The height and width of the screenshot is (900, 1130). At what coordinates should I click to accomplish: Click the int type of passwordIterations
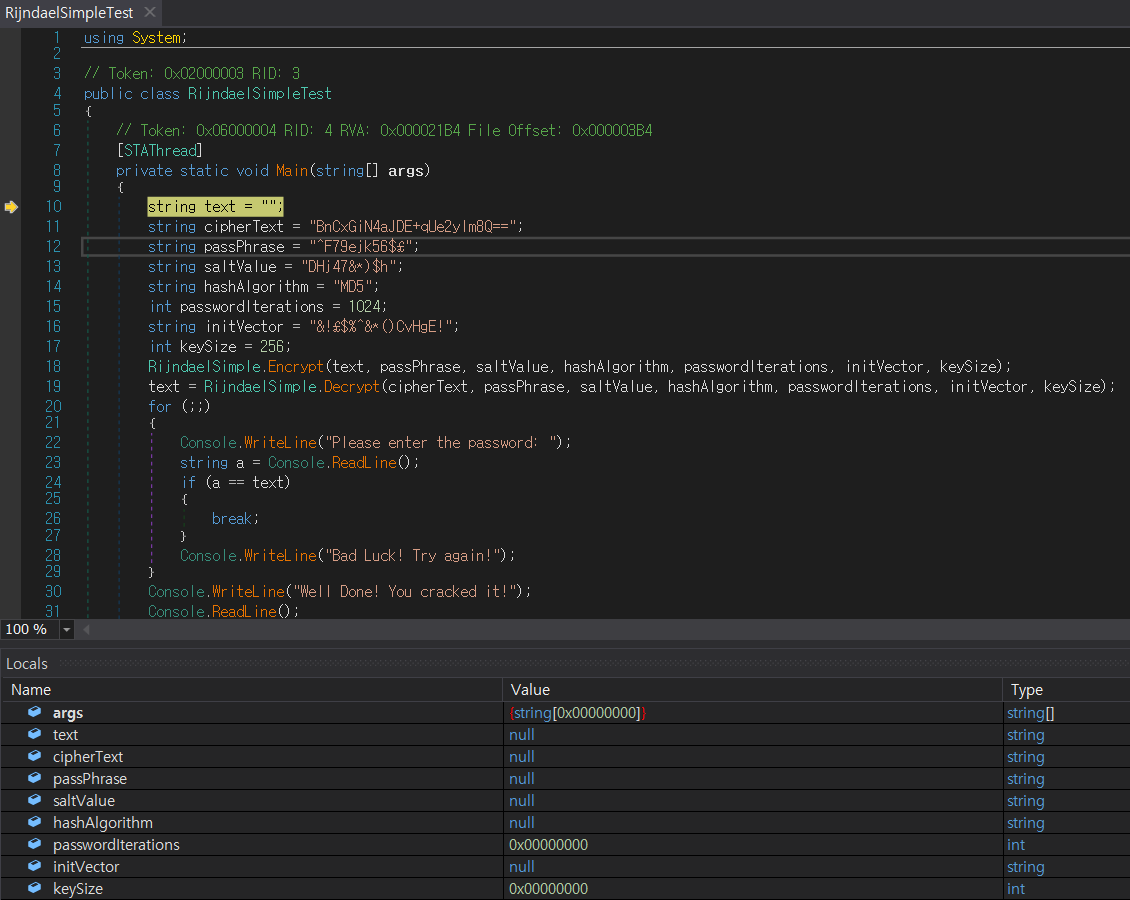click(1016, 845)
